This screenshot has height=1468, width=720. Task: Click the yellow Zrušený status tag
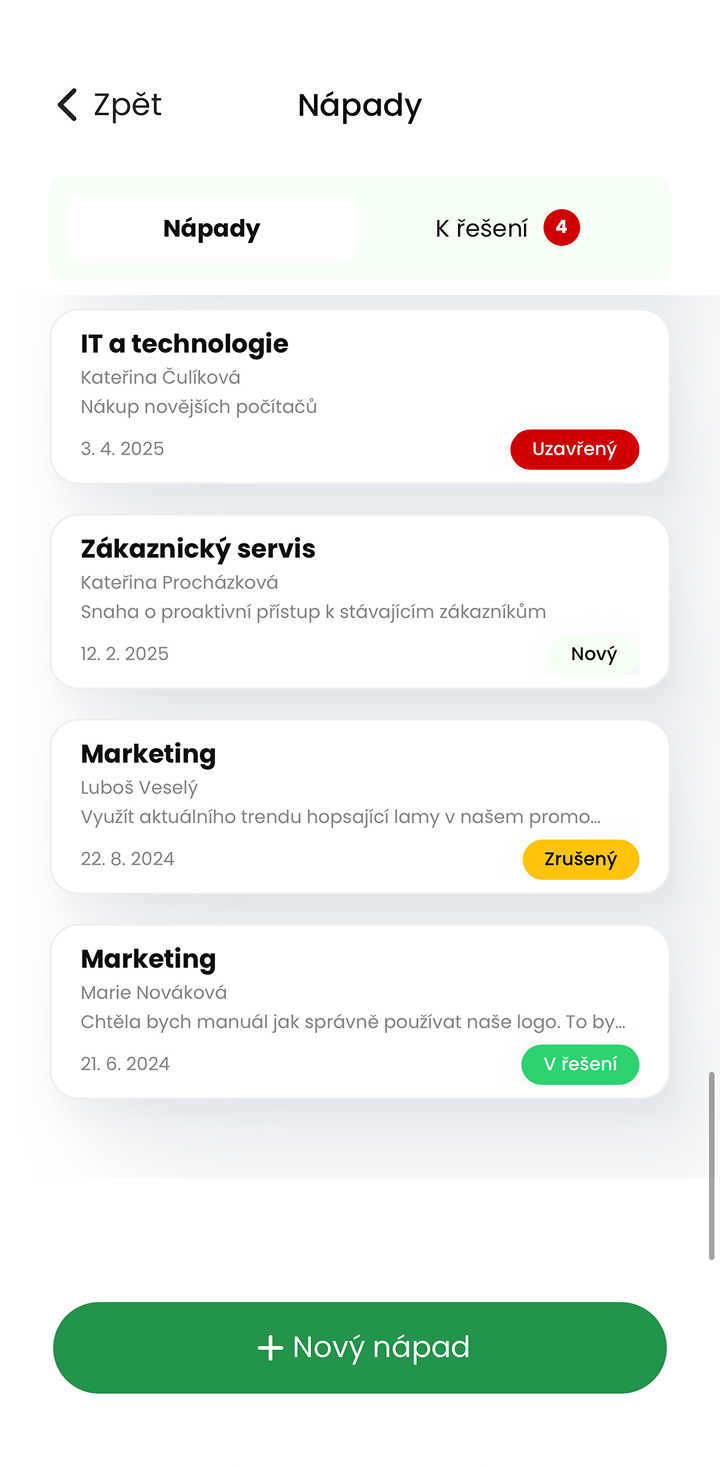point(580,859)
